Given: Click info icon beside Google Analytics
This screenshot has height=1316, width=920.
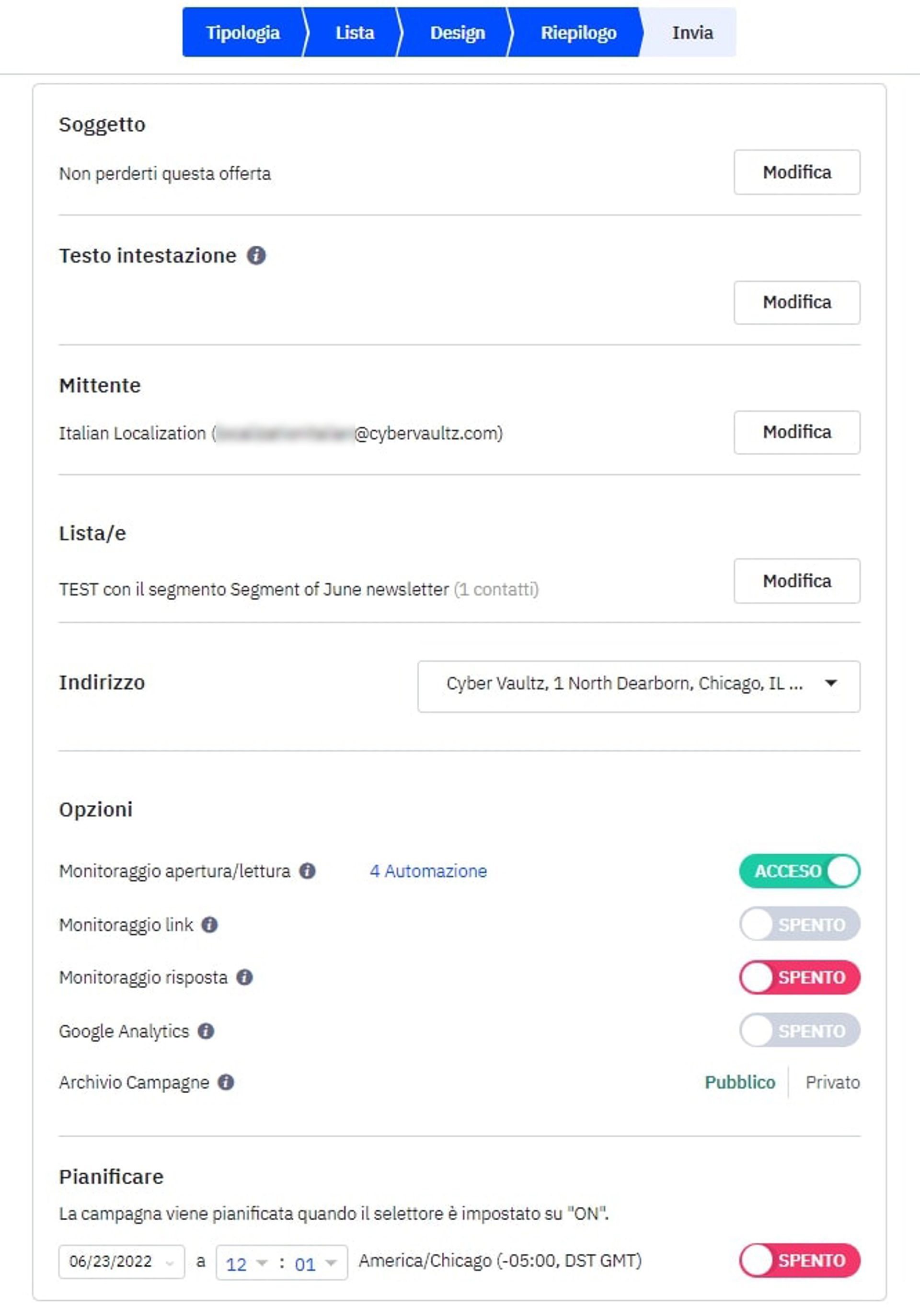Looking at the screenshot, I should (206, 1031).
